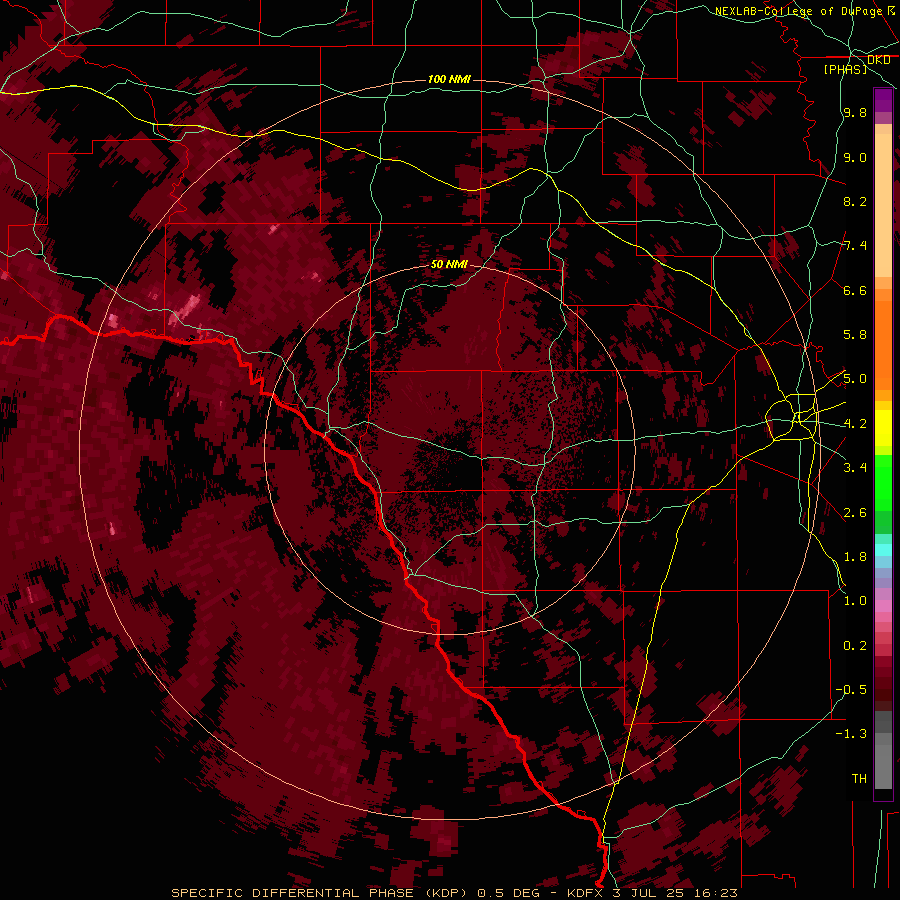Click the TH threshold label

[x=859, y=779]
